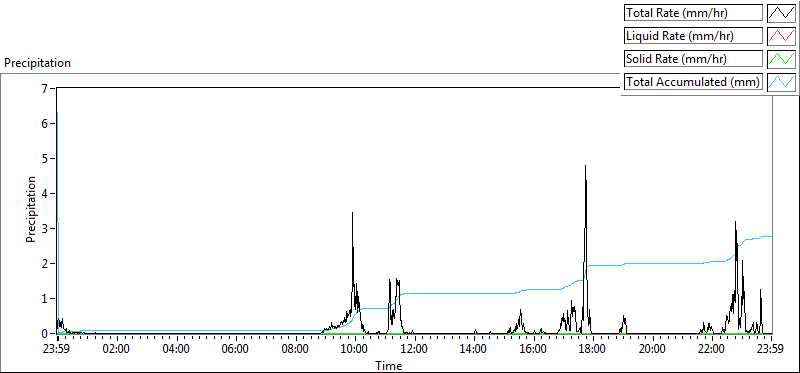Viewport: 800px width, 373px height.
Task: Click the vertical Precipitation y-axis title
Action: coord(31,209)
